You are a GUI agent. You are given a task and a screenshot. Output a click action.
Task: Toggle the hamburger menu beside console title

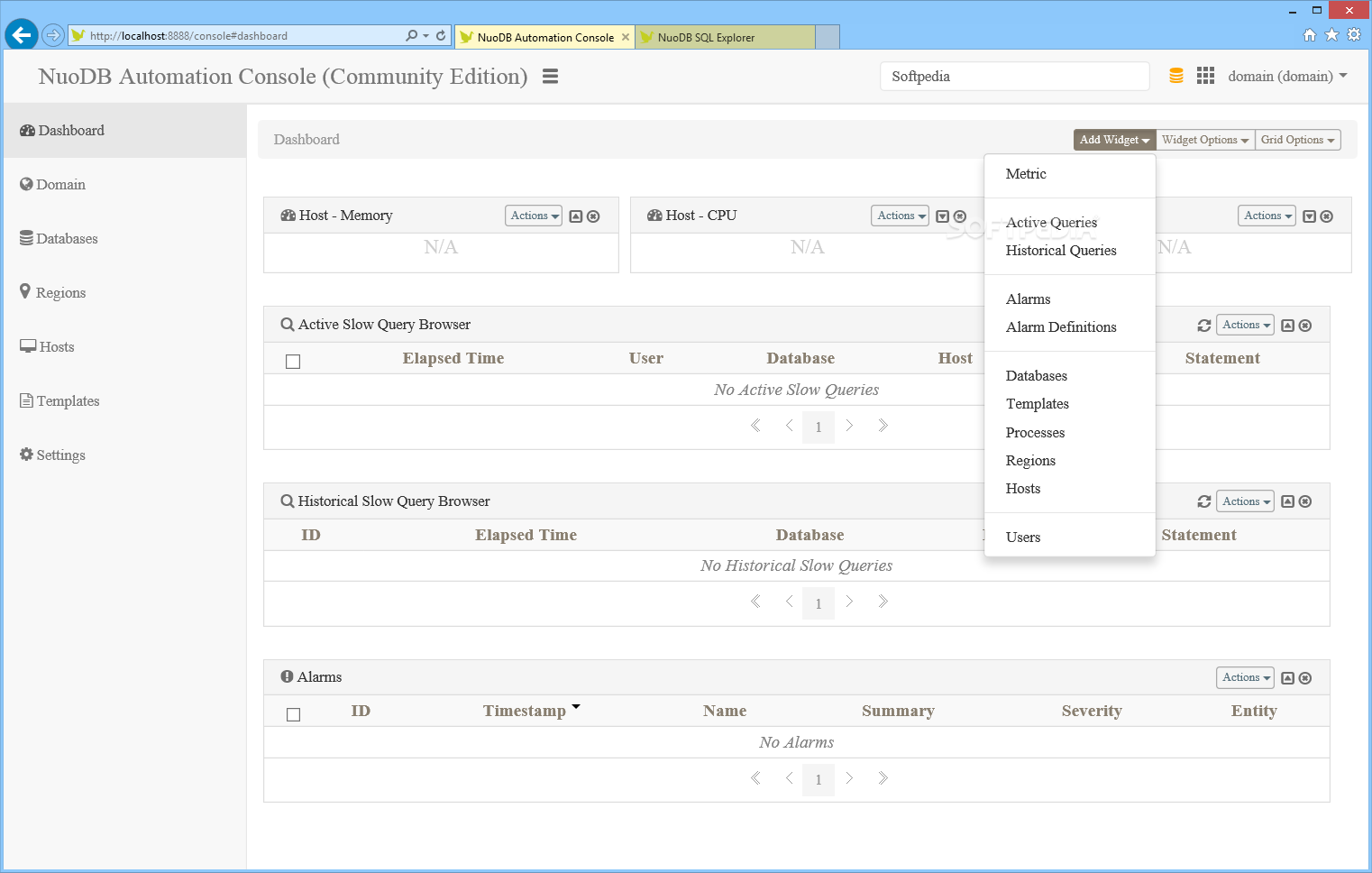coord(550,77)
